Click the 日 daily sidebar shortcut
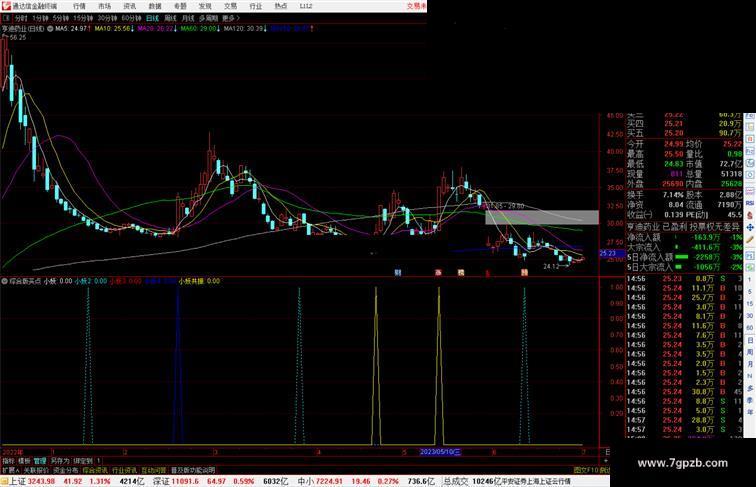Image resolution: width=756 pixels, height=487 pixels. point(750,340)
